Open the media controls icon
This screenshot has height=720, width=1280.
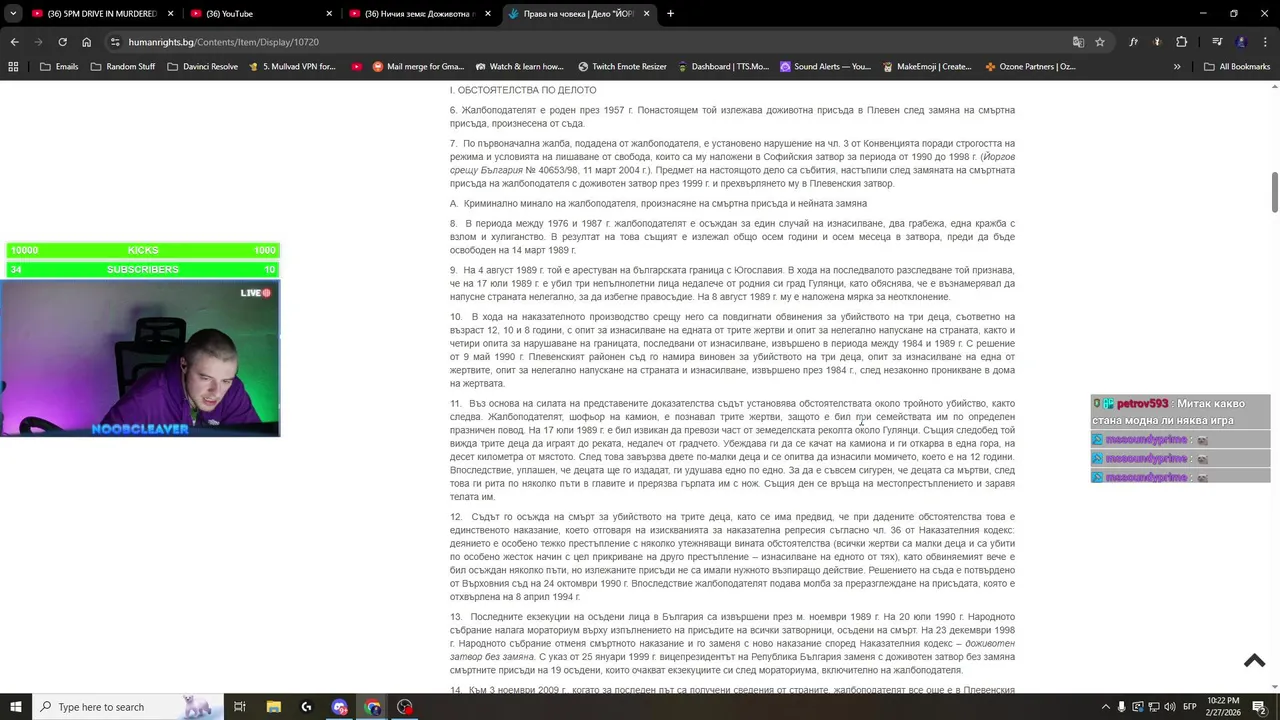[x=1217, y=42]
